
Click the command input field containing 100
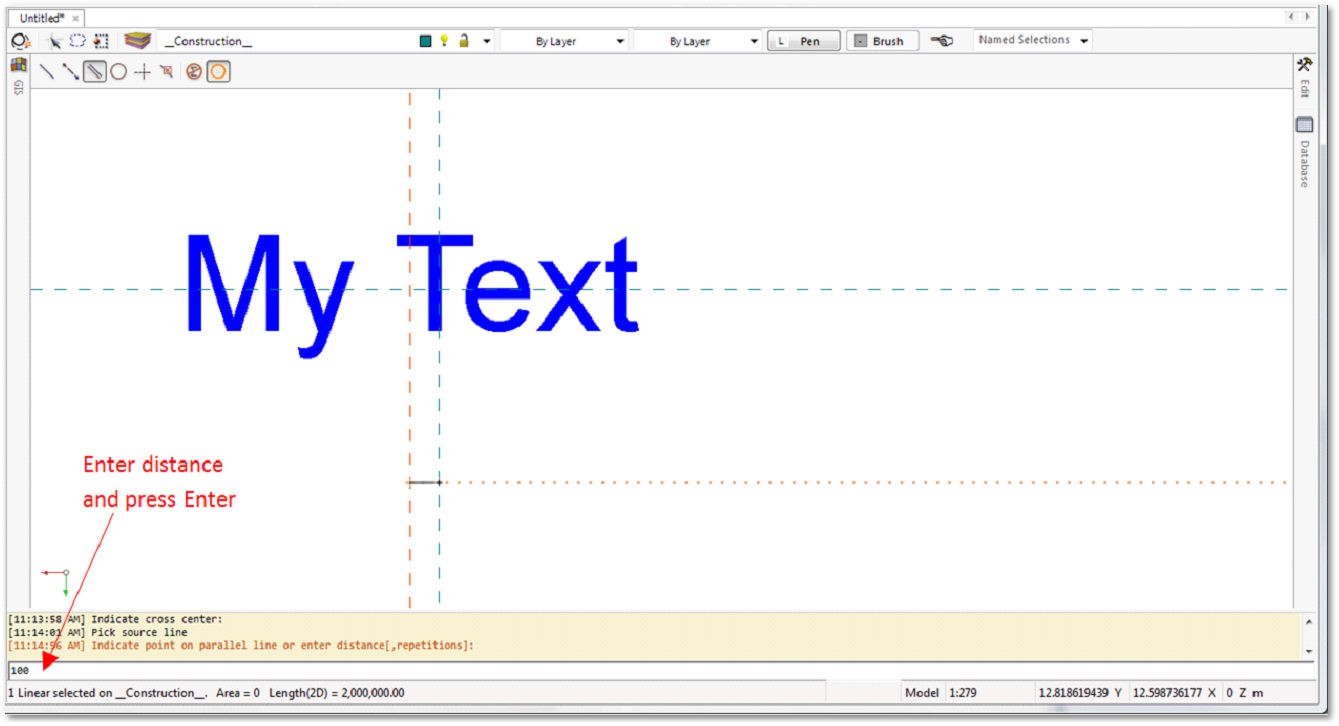coord(660,670)
